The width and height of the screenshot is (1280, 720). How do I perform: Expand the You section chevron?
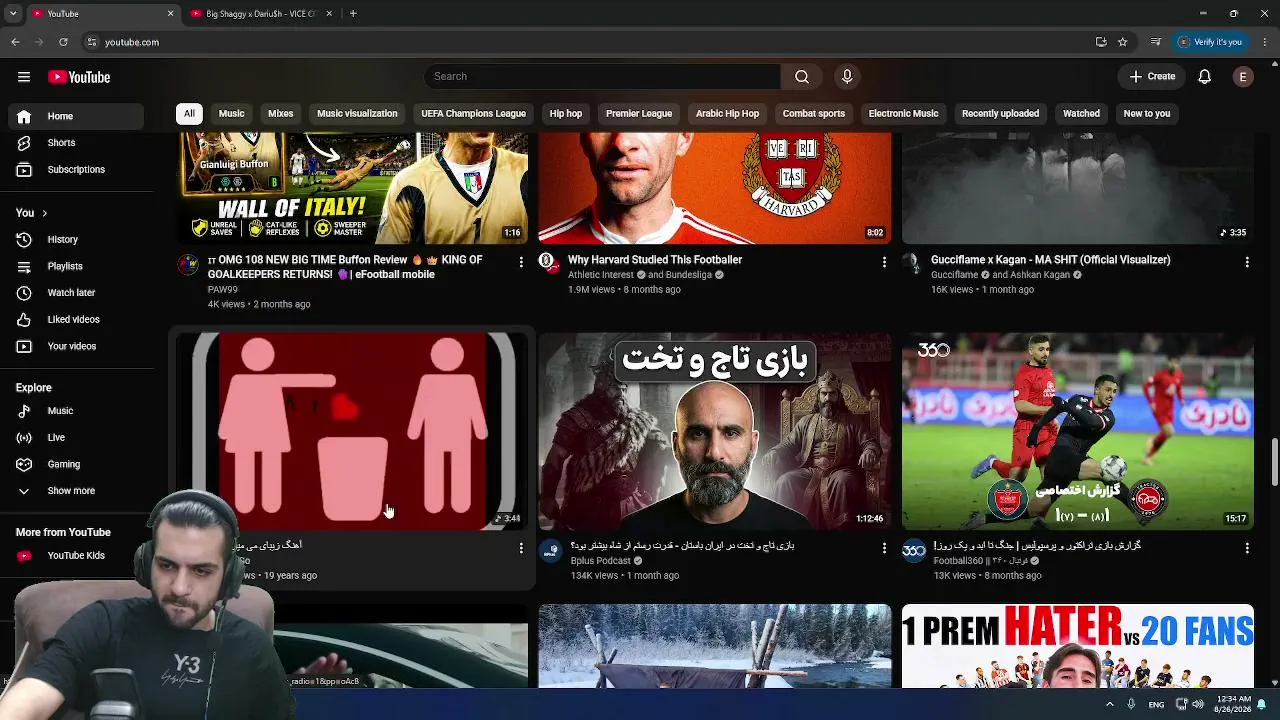click(x=44, y=213)
